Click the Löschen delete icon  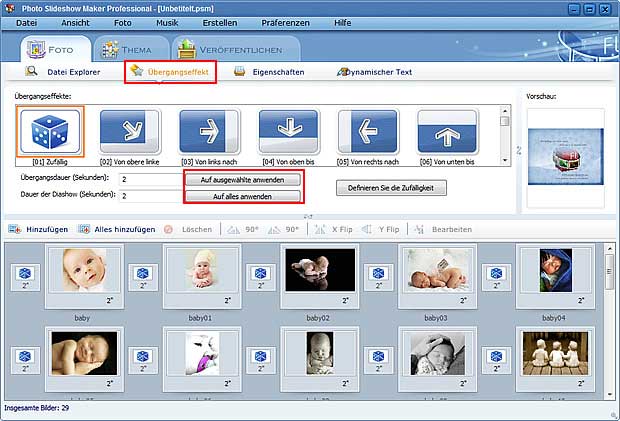168,229
